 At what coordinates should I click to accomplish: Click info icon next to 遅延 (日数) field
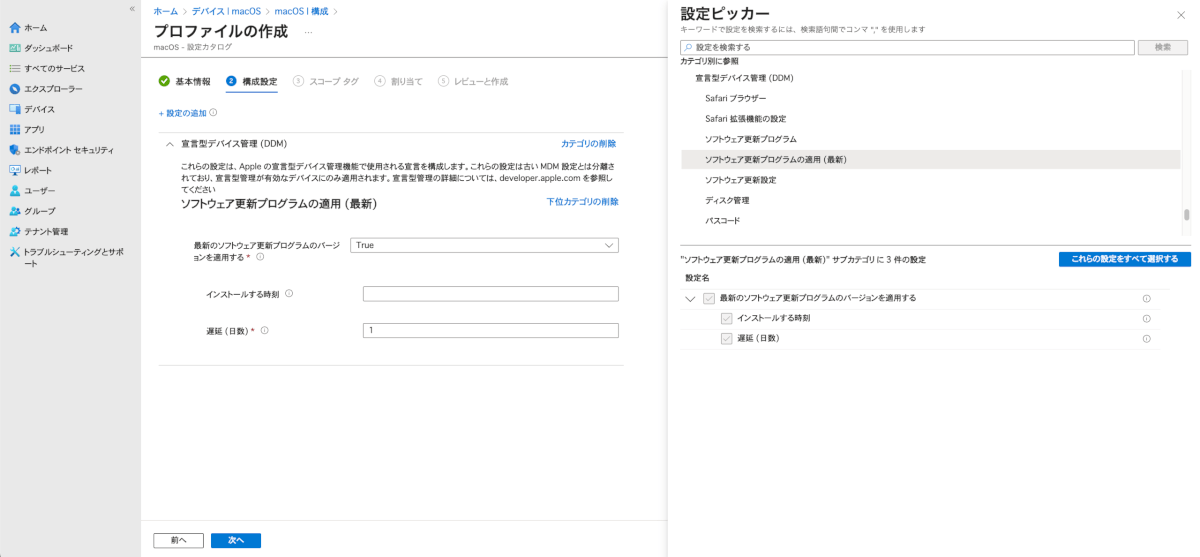(265, 330)
